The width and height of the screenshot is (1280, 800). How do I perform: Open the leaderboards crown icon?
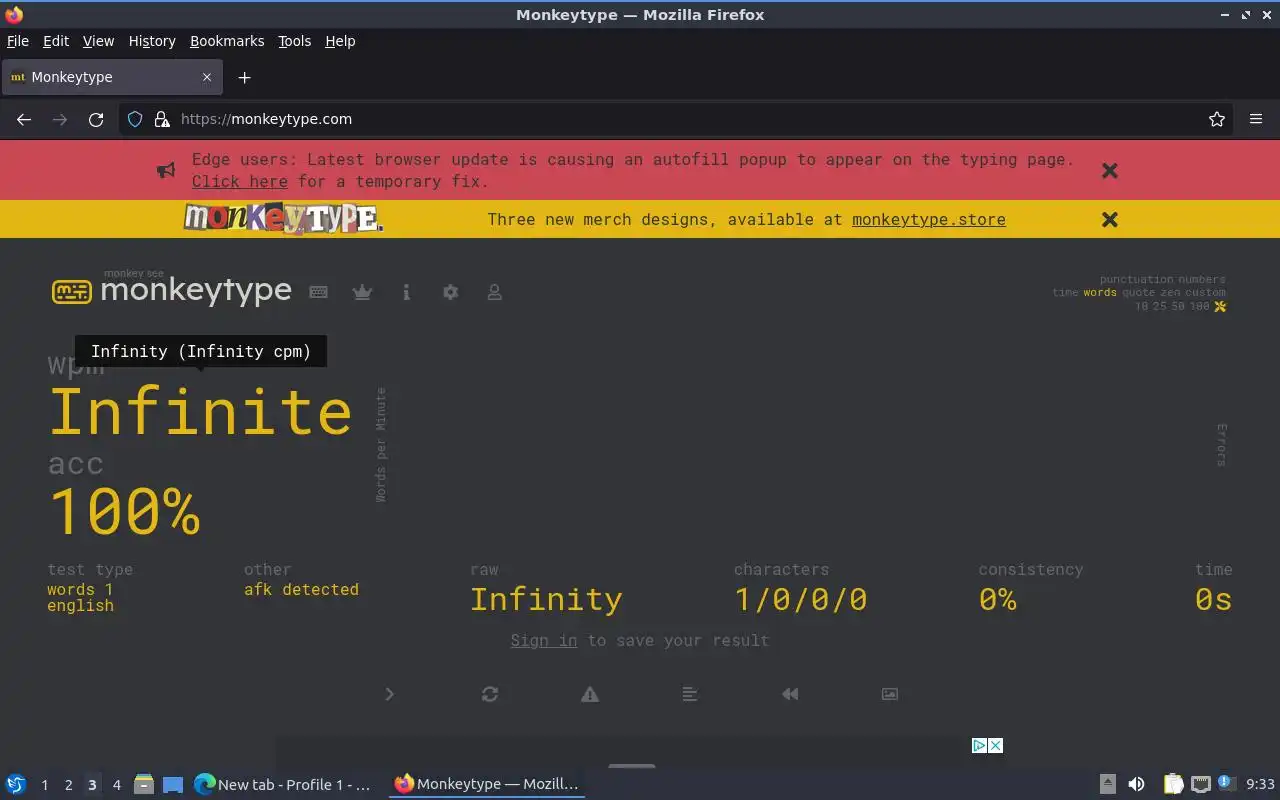point(362,292)
